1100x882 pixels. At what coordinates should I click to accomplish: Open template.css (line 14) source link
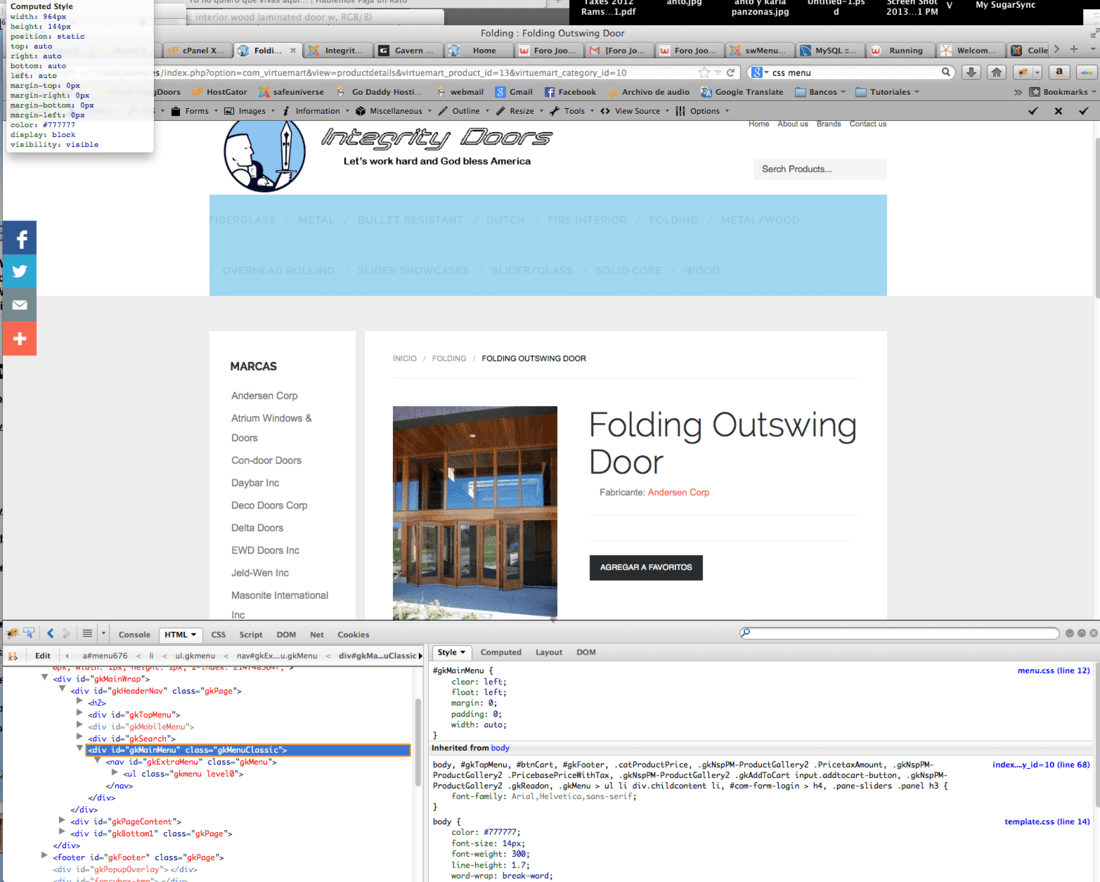coord(1047,822)
